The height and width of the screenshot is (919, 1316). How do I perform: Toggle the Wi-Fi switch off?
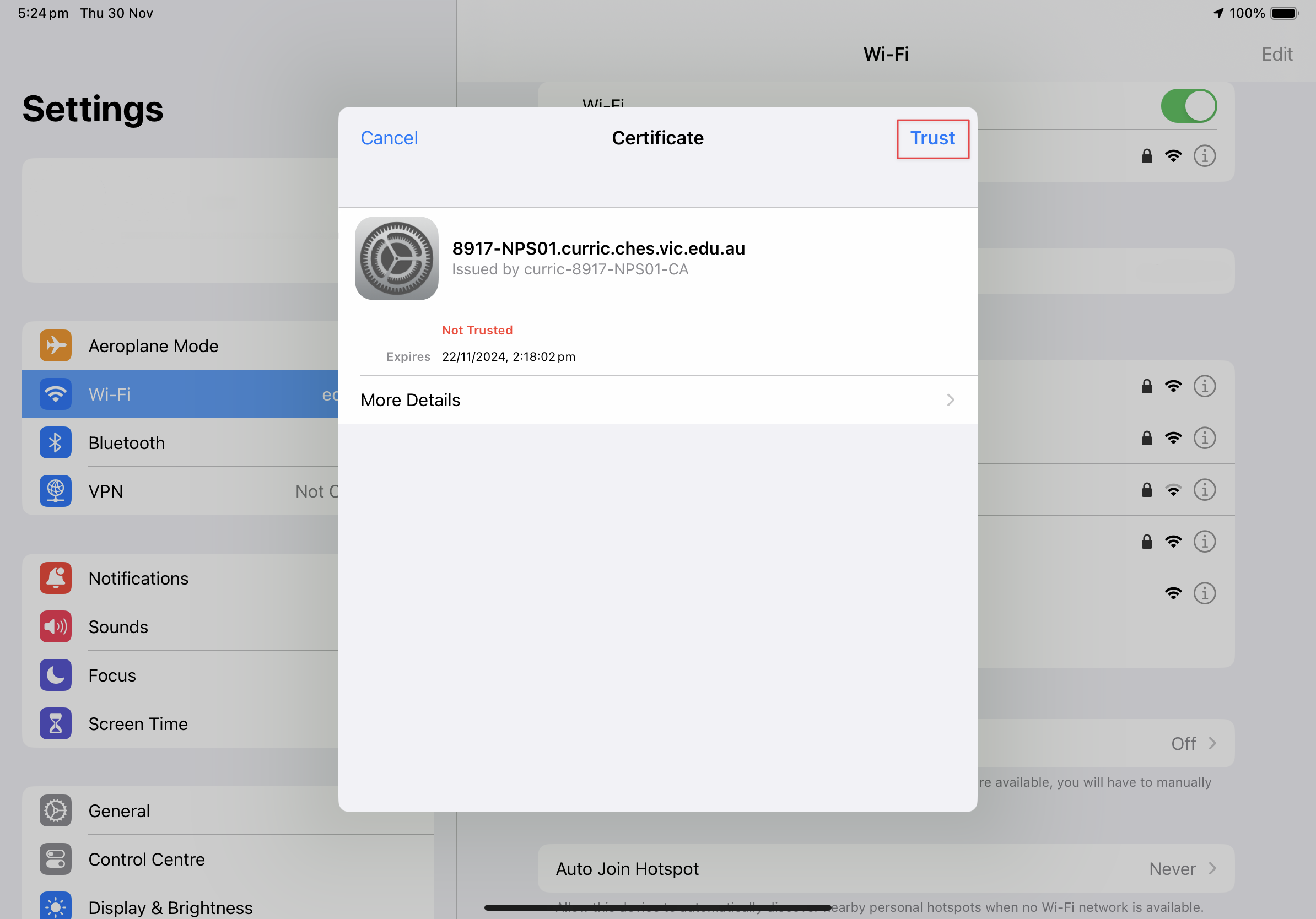click(x=1188, y=106)
